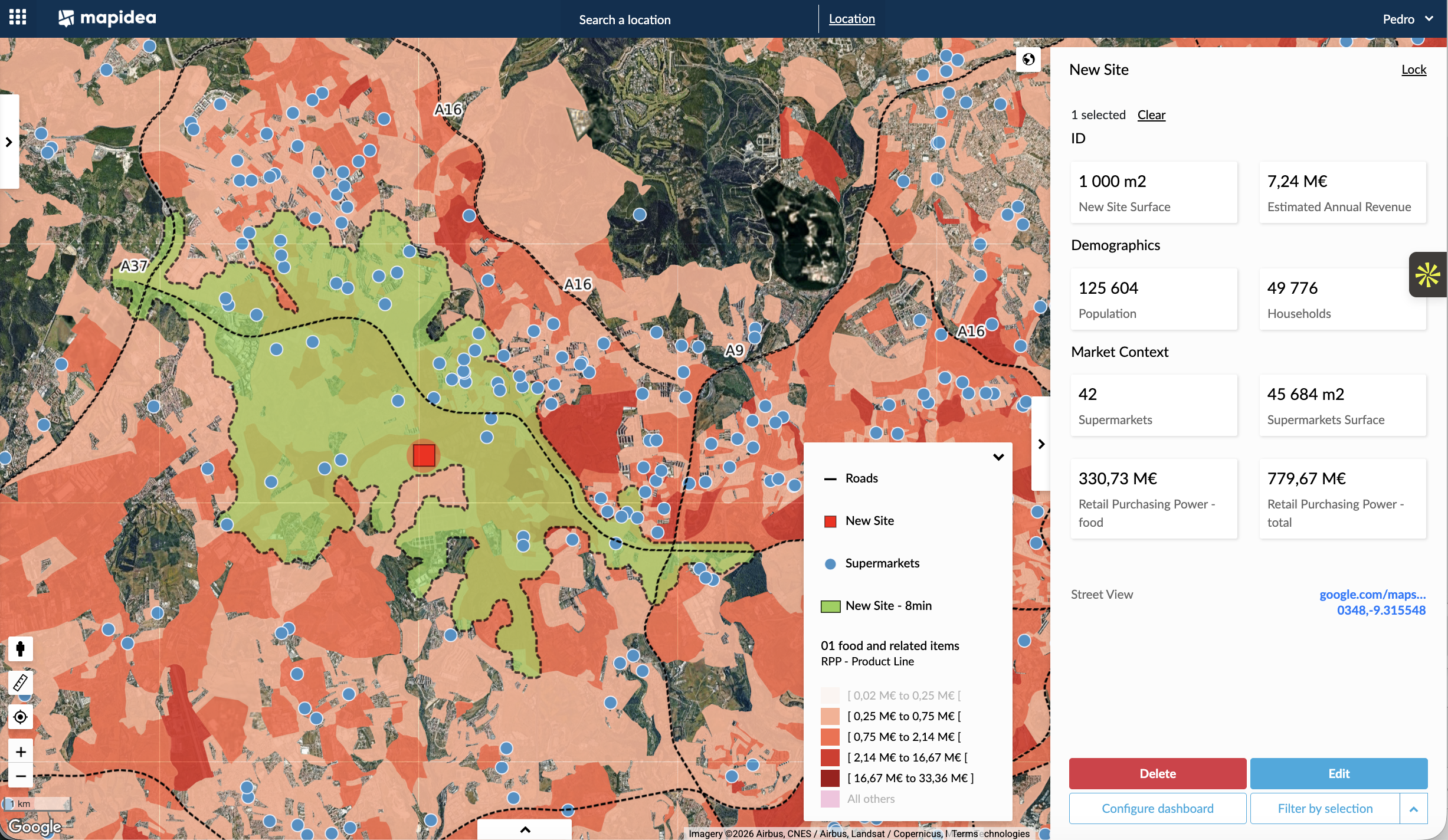Image resolution: width=1448 pixels, height=840 pixels.
Task: Click the Clear selection link
Action: pos(1151,115)
